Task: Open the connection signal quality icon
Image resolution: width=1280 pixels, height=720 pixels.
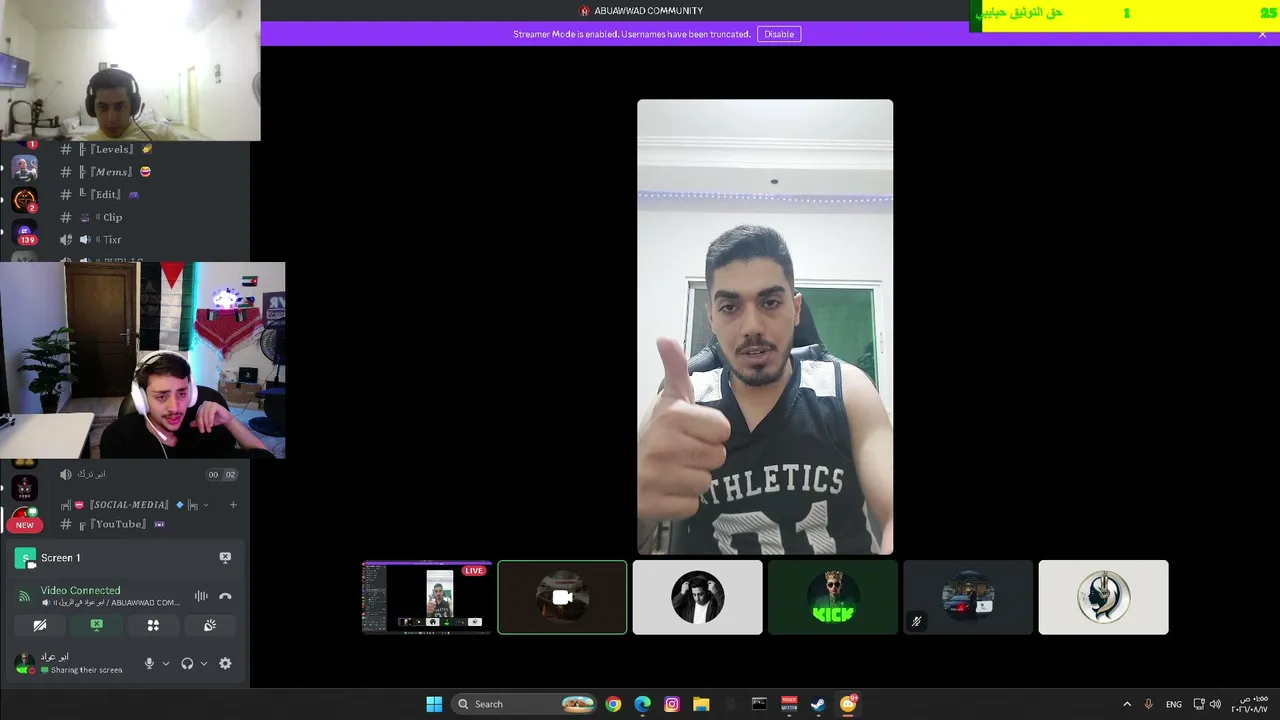Action: 25,596
